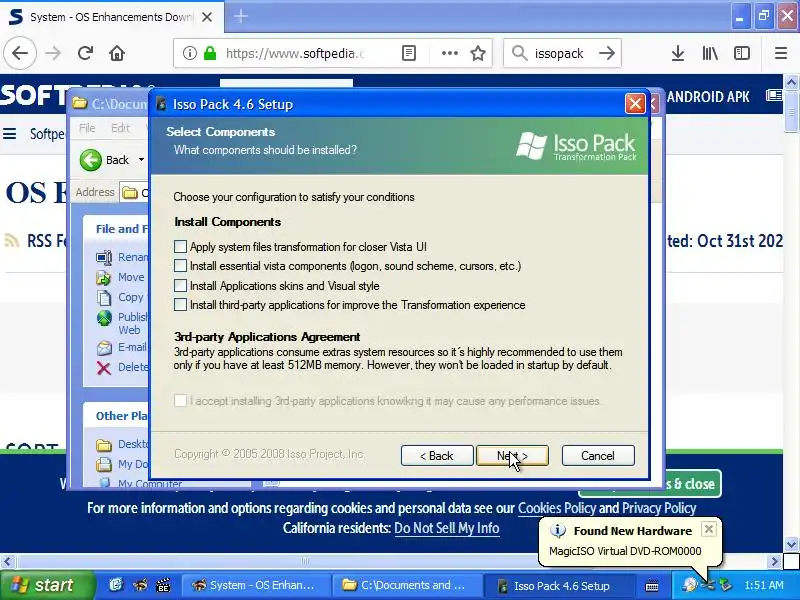Check Install essential vista components
The width and height of the screenshot is (800, 600).
(180, 266)
